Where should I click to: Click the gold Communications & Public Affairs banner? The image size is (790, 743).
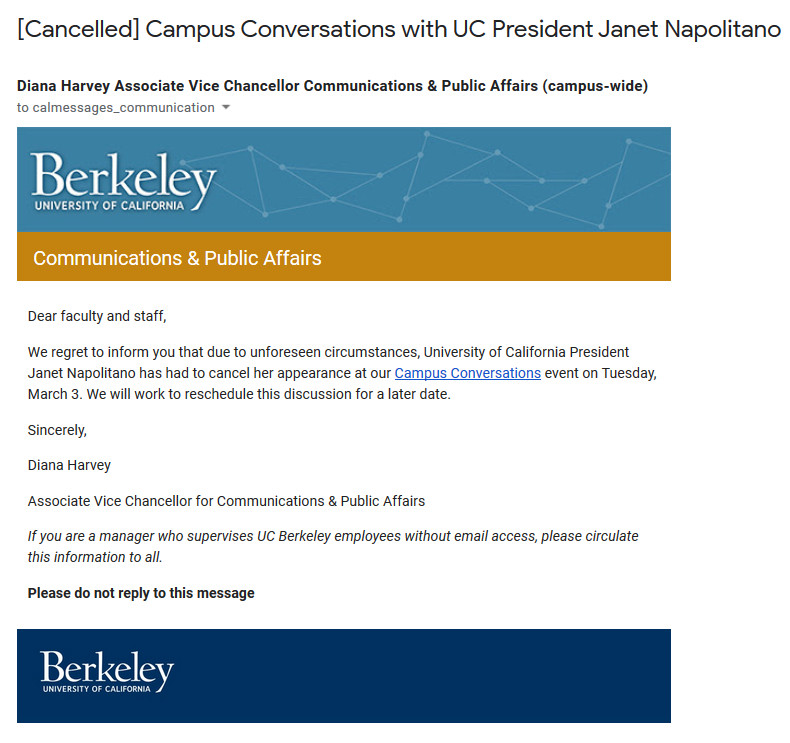point(344,257)
